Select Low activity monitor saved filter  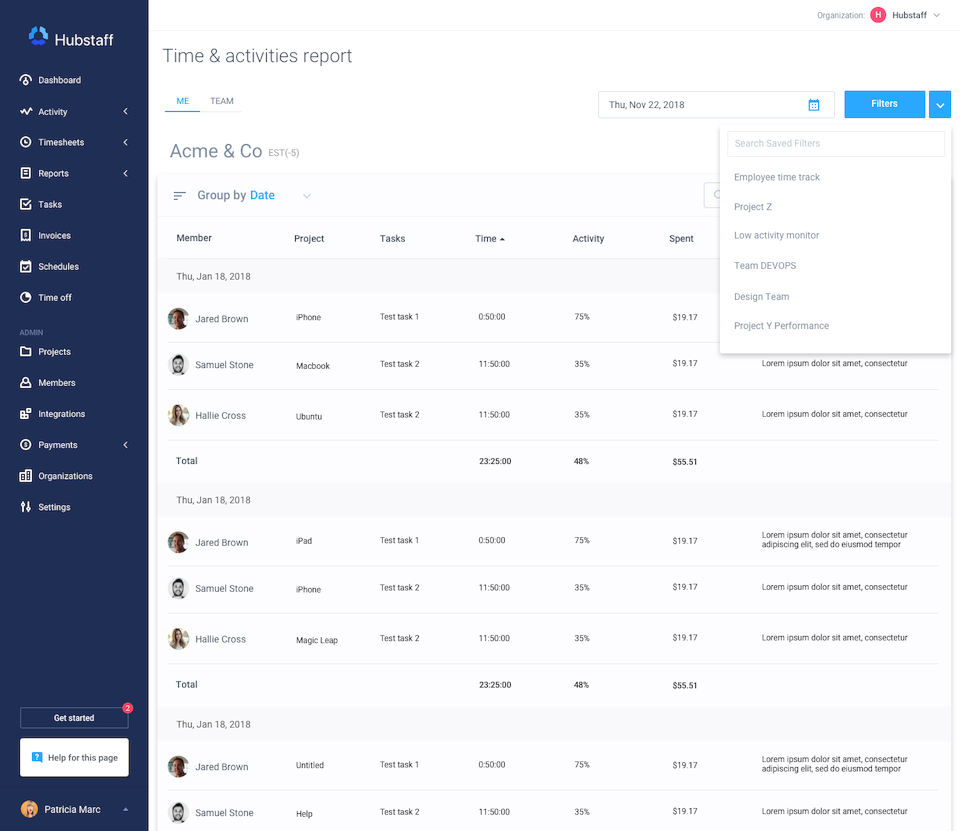pos(776,235)
